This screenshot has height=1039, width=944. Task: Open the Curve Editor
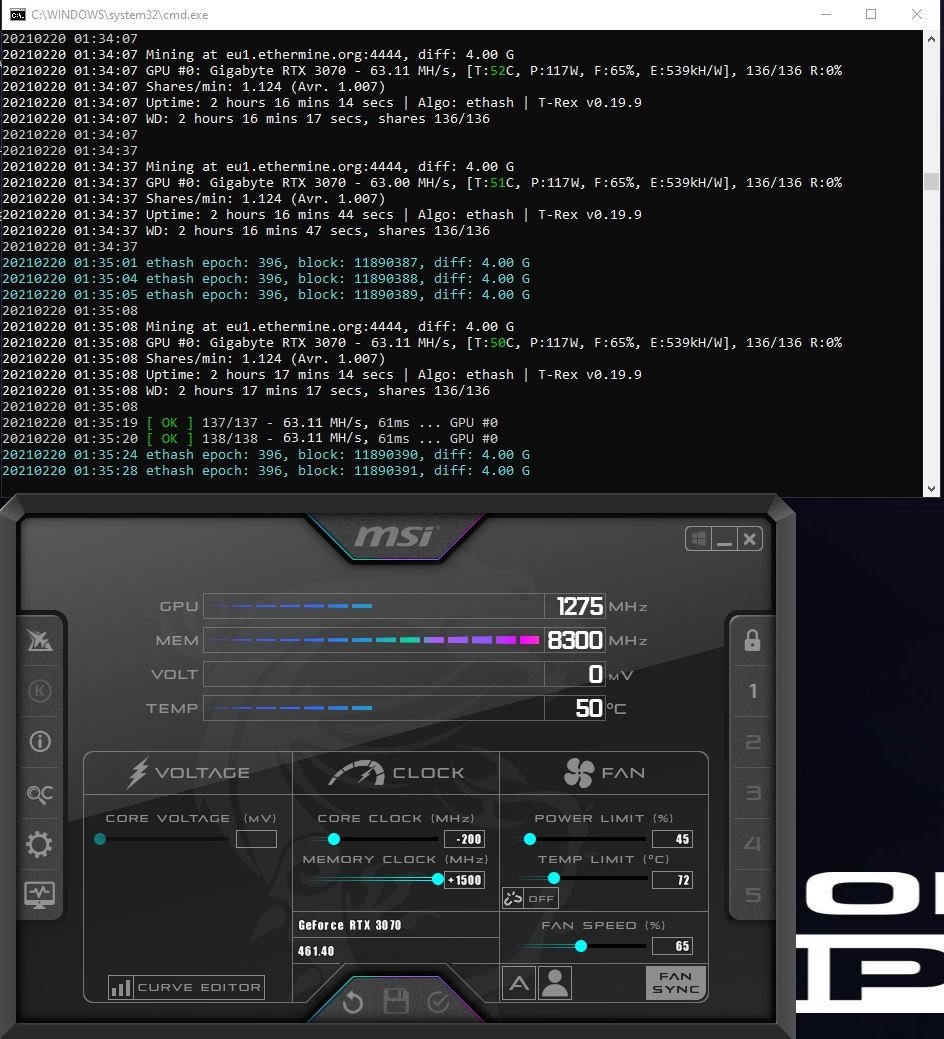tap(186, 987)
